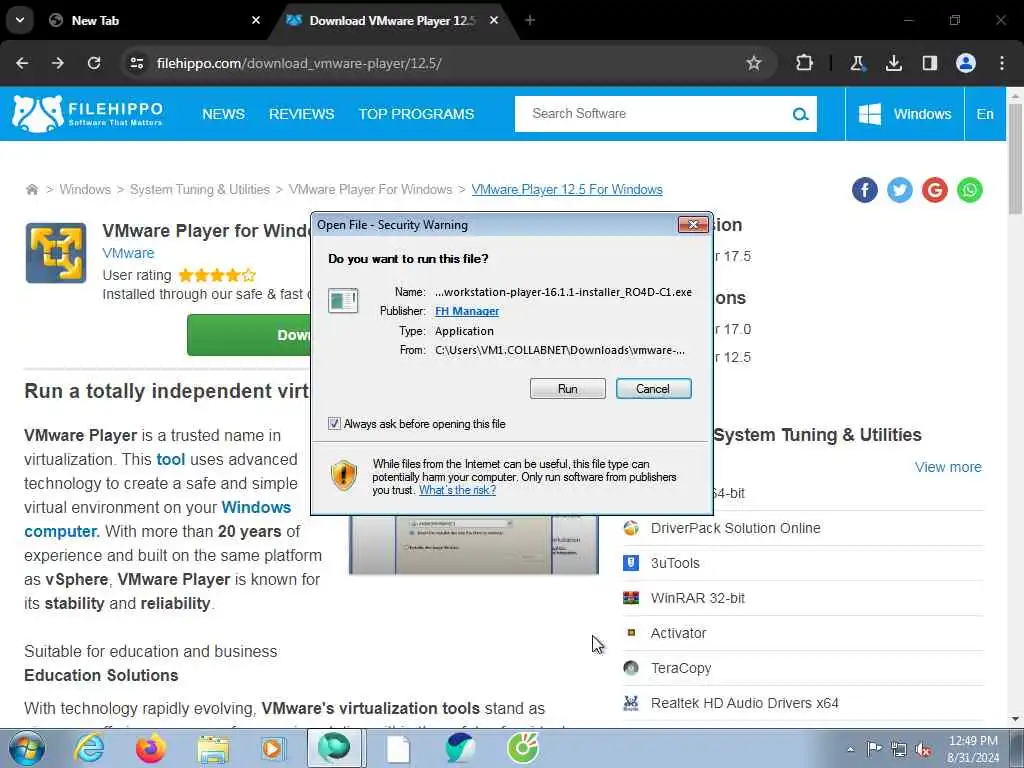This screenshot has width=1024, height=768.
Task: Share page on WhatsApp
Action: 970,190
